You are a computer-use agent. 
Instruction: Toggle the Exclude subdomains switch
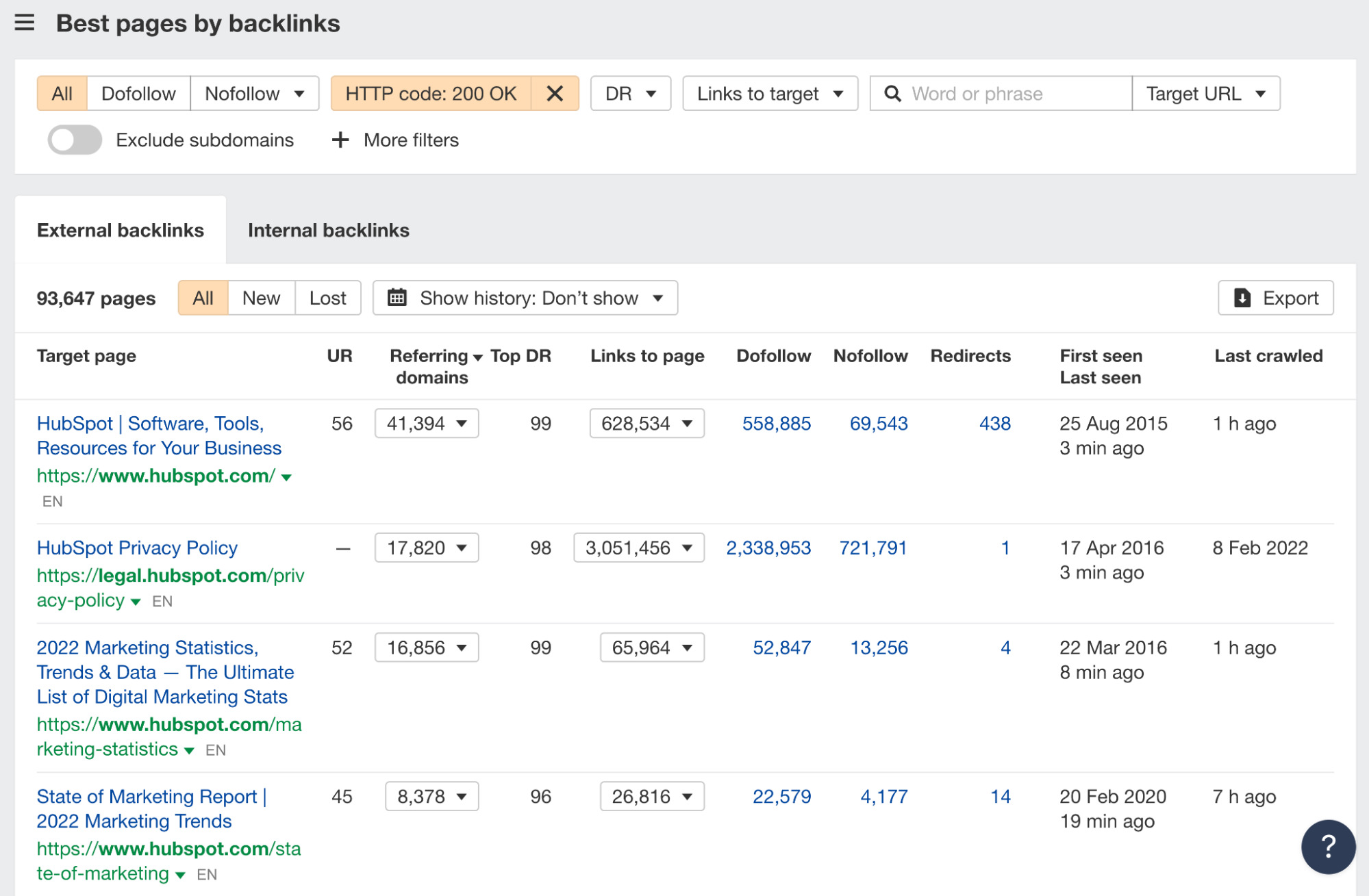(75, 140)
